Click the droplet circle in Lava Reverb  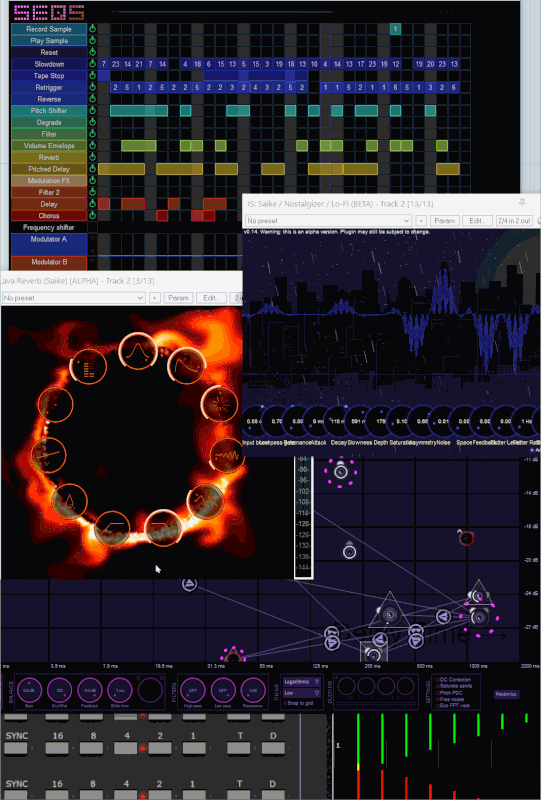(69, 502)
